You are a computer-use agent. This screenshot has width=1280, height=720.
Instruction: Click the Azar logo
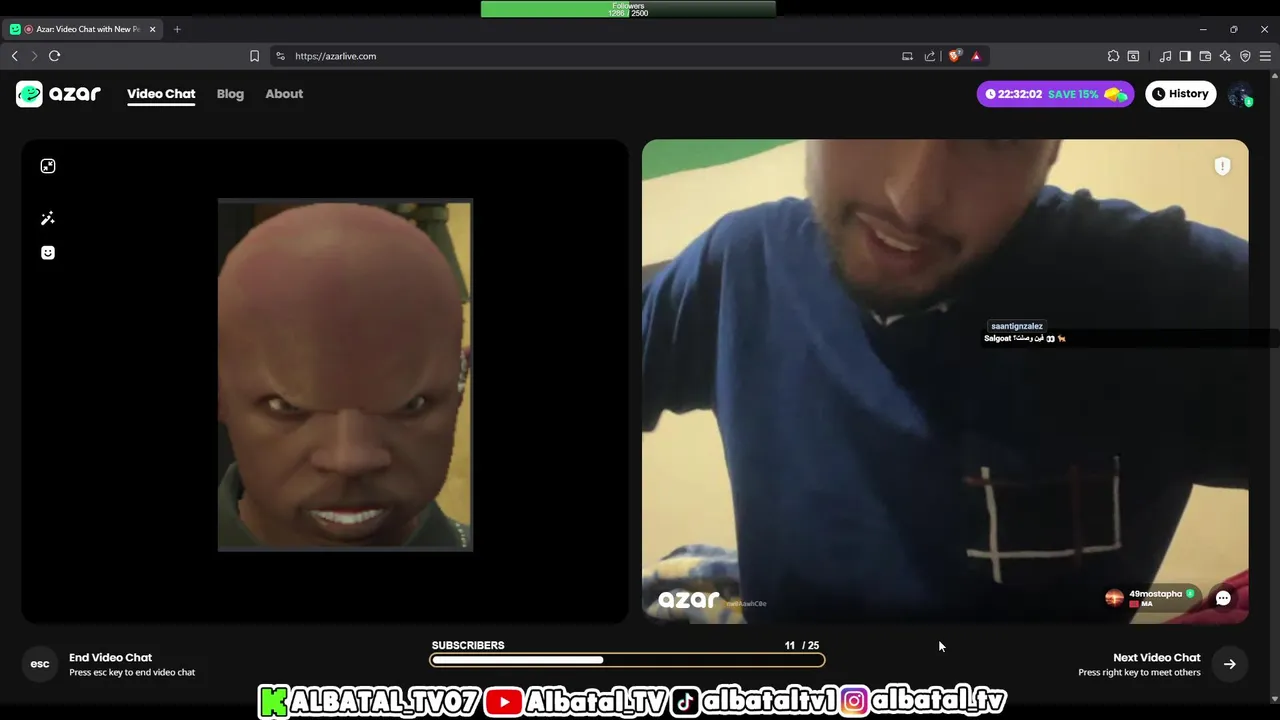58,94
